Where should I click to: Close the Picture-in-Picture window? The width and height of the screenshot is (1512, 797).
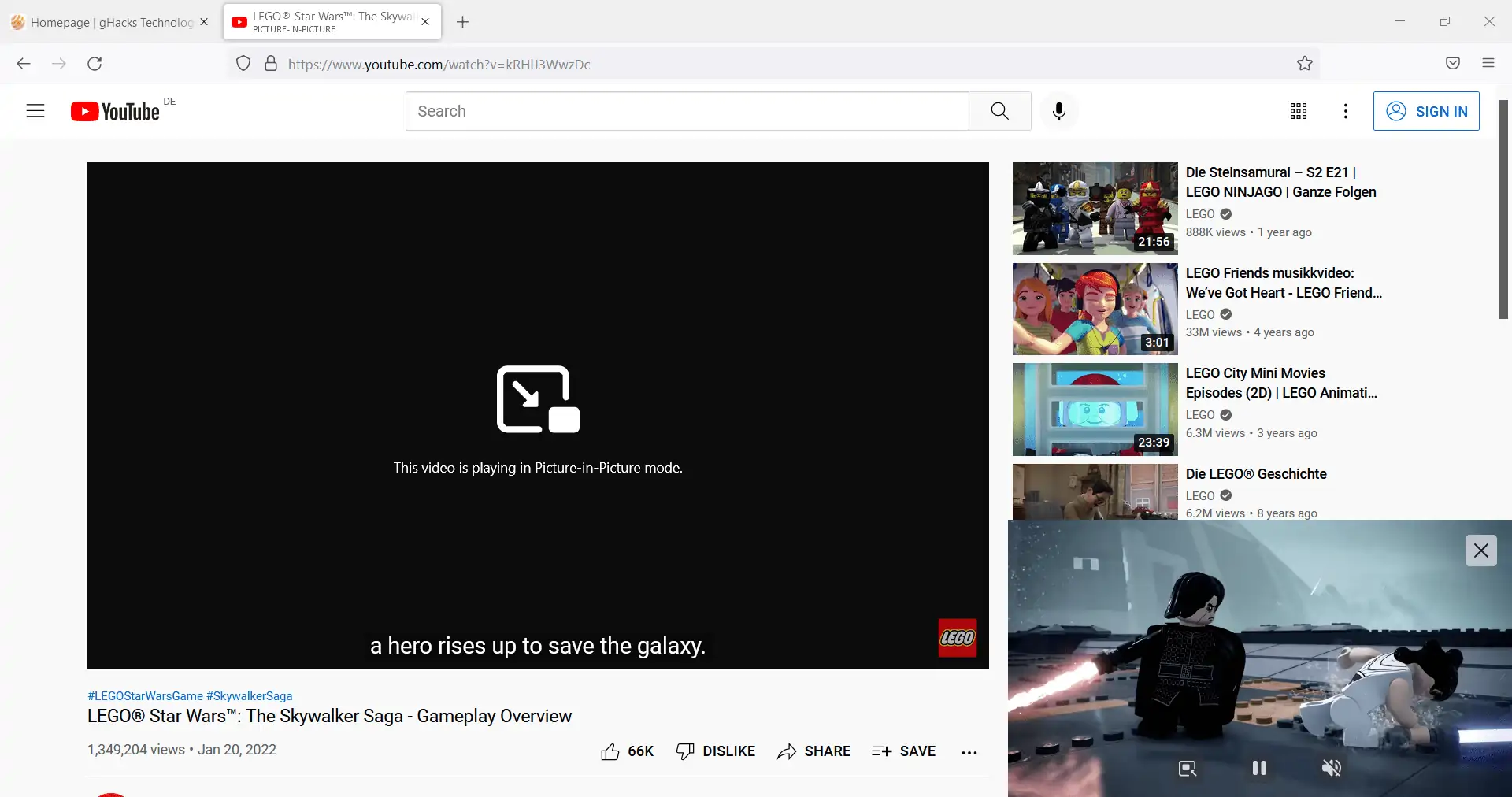[x=1480, y=550]
